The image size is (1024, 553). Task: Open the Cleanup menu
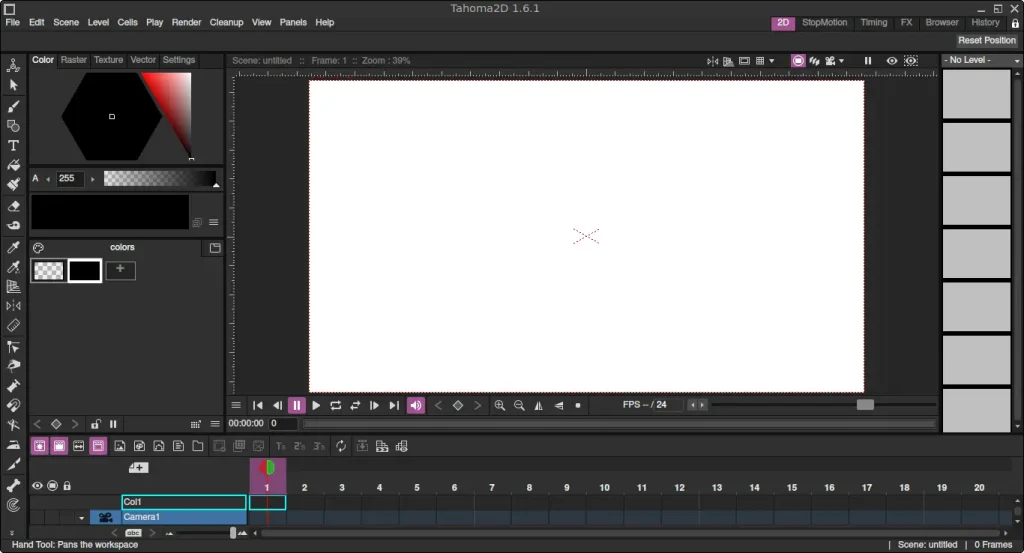[226, 22]
